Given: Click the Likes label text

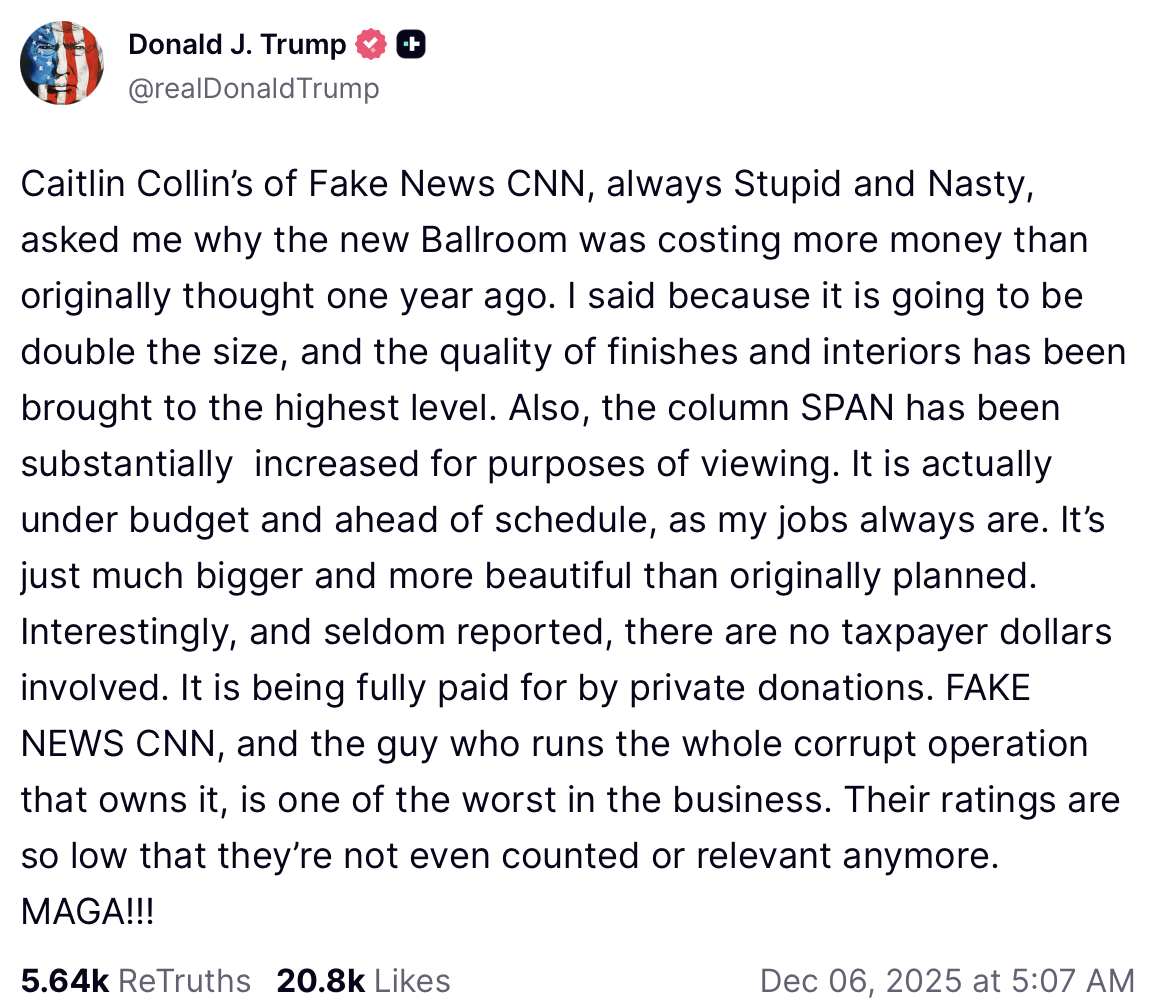Looking at the screenshot, I should pos(411,980).
